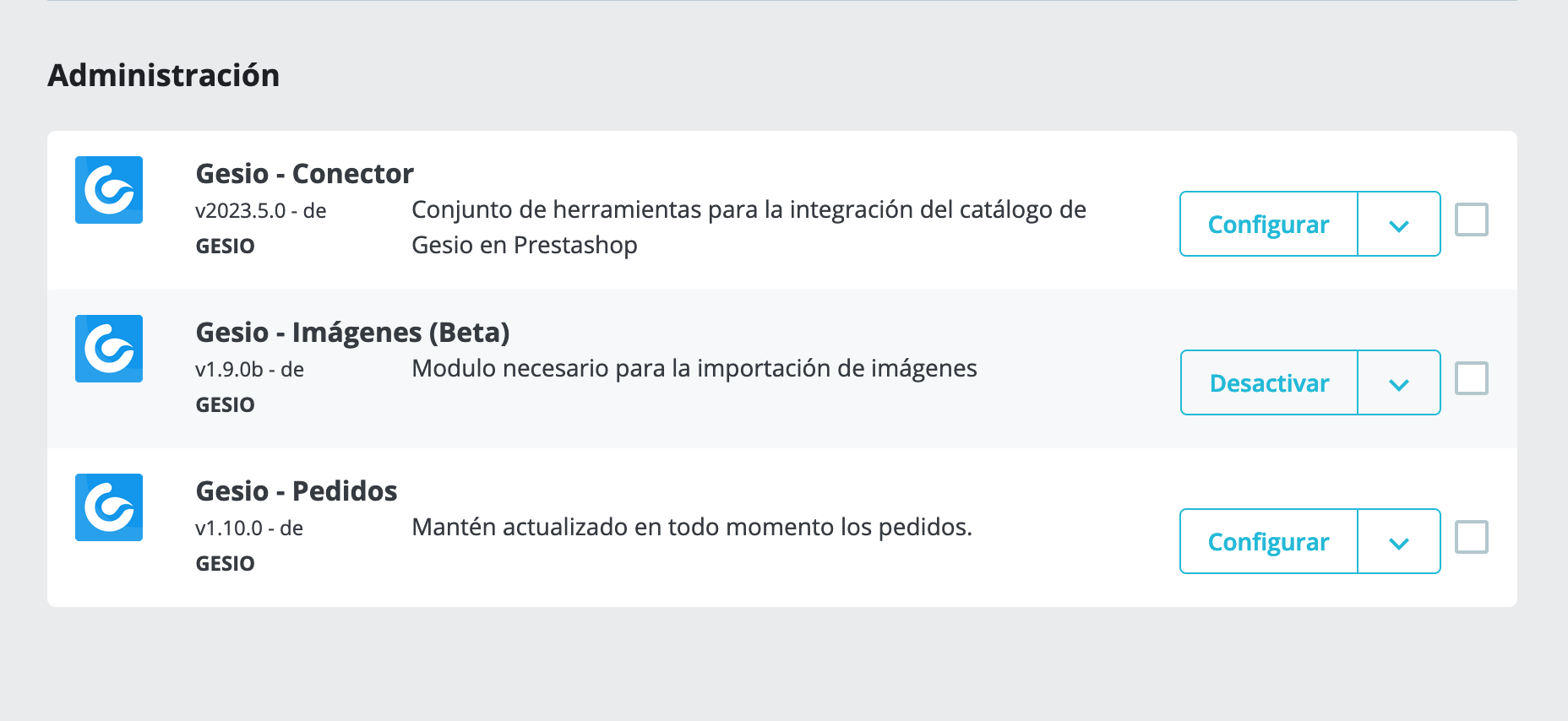Click the Gesio - Conector module logo
The height and width of the screenshot is (721, 1568).
point(109,190)
